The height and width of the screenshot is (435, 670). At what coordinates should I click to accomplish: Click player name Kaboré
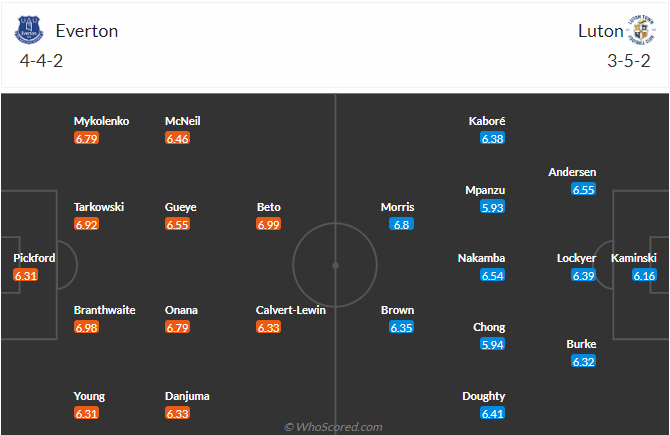pos(487,121)
